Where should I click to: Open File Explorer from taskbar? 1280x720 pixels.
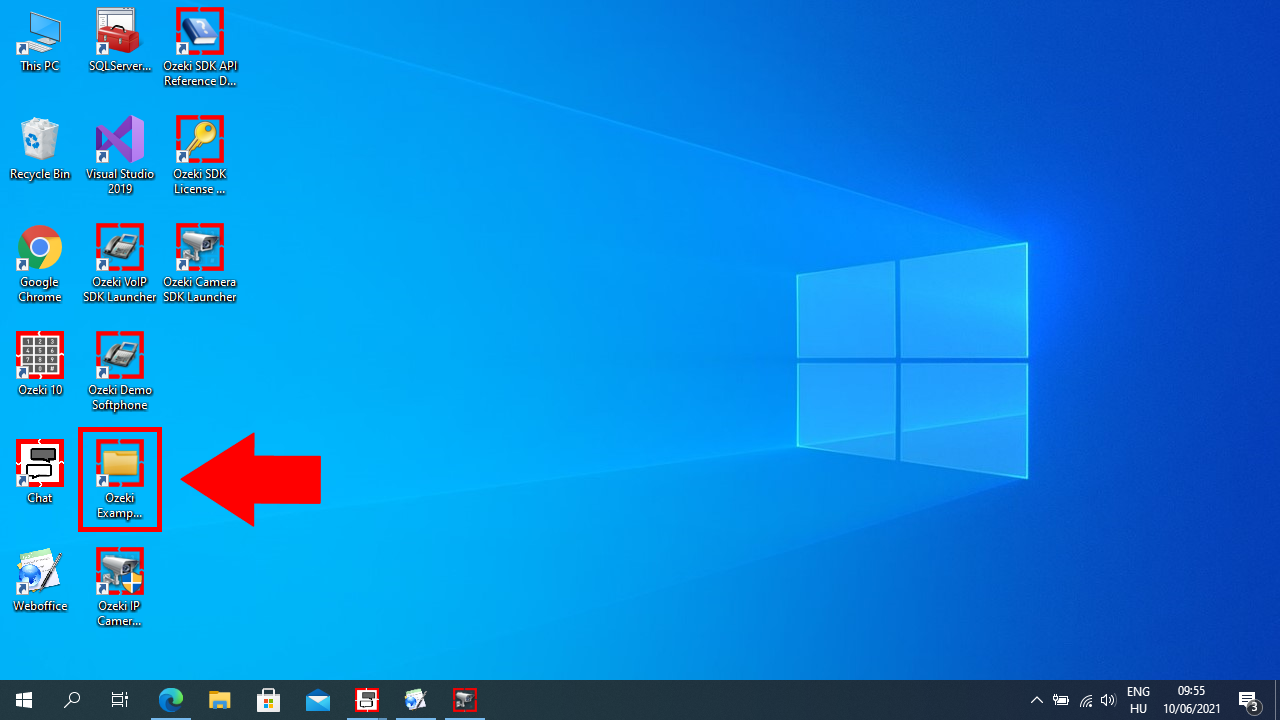(220, 700)
